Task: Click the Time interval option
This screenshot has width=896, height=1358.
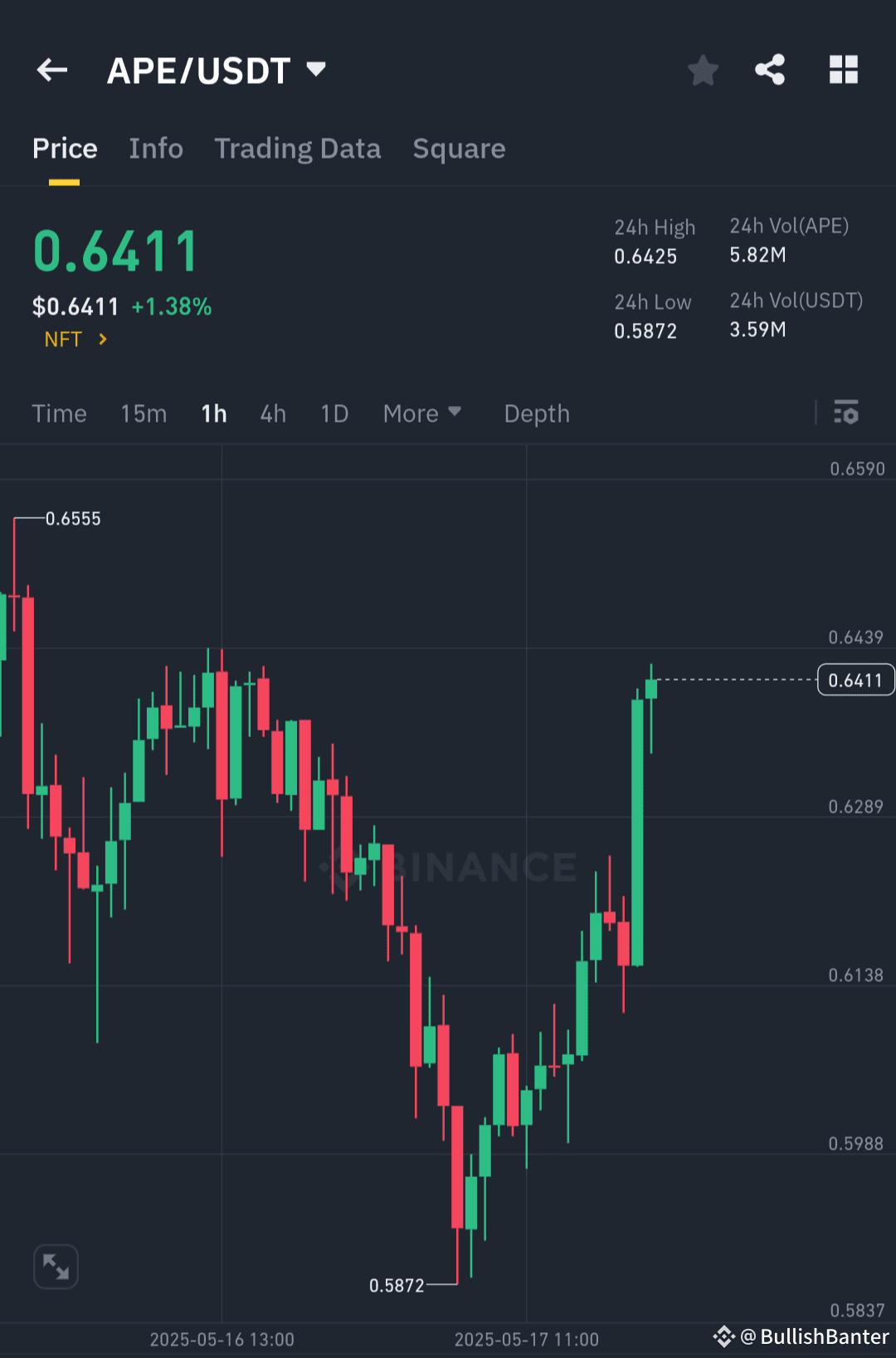Action: (x=59, y=413)
